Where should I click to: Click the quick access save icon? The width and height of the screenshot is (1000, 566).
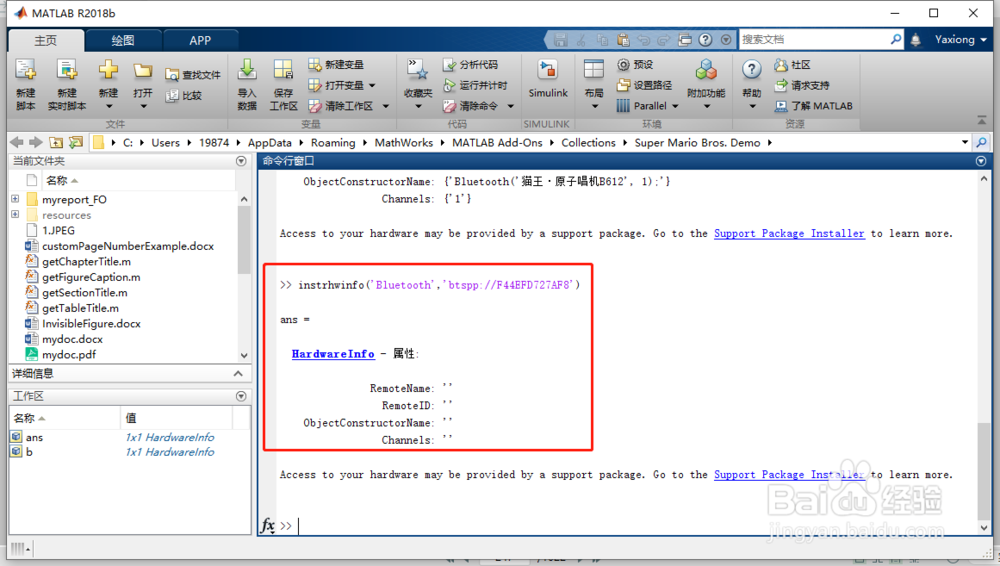point(561,40)
